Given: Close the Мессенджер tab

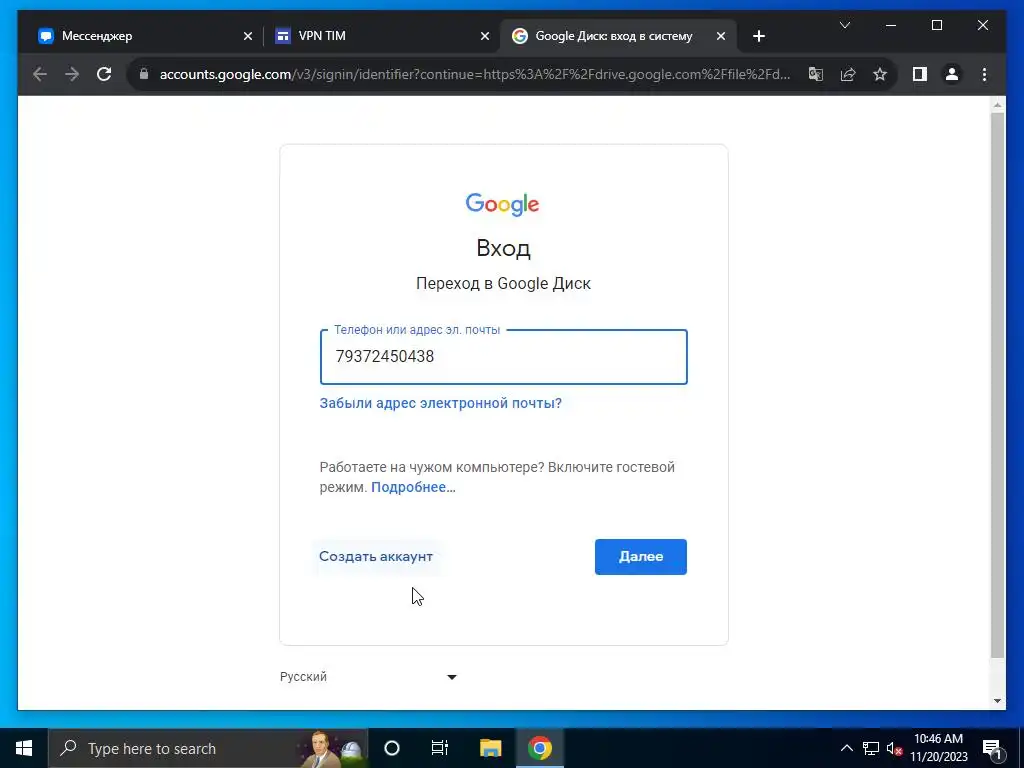Looking at the screenshot, I should [x=248, y=36].
